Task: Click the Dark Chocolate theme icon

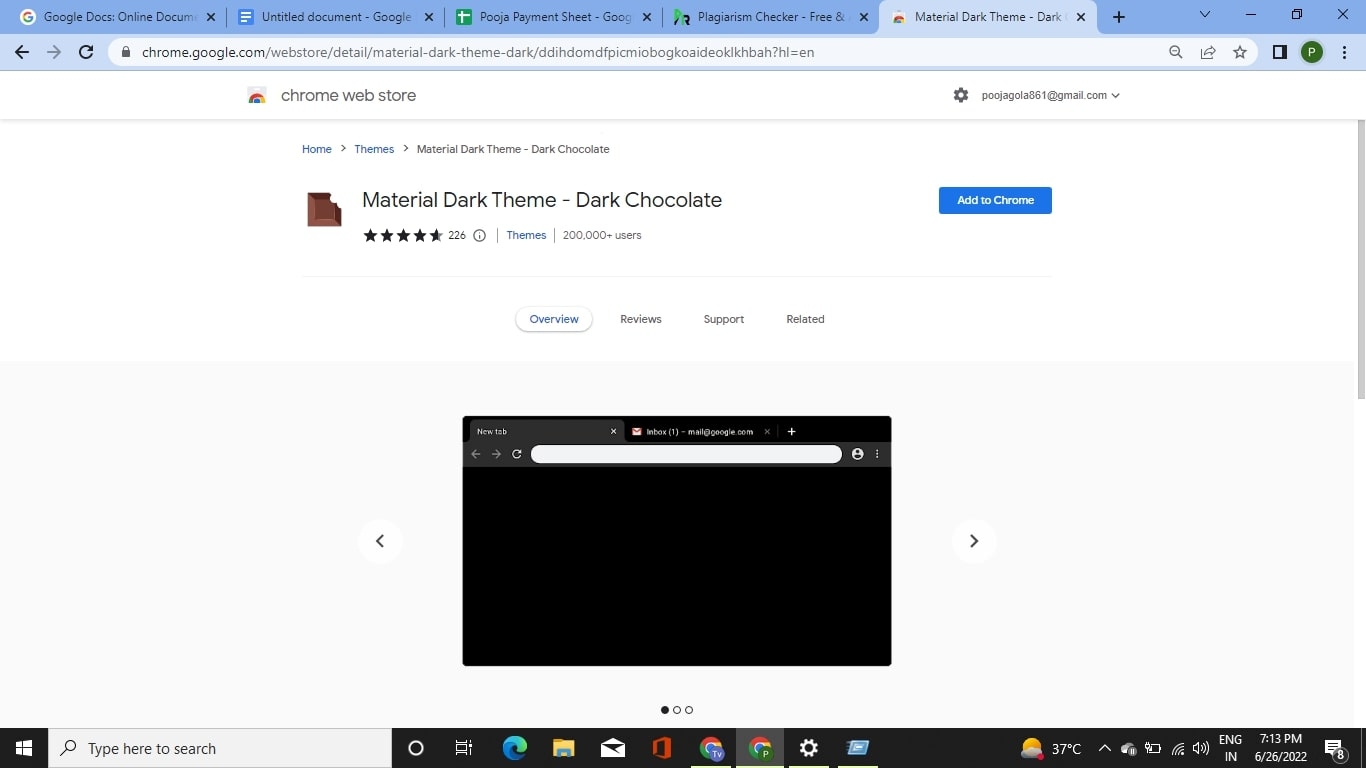Action: click(324, 209)
